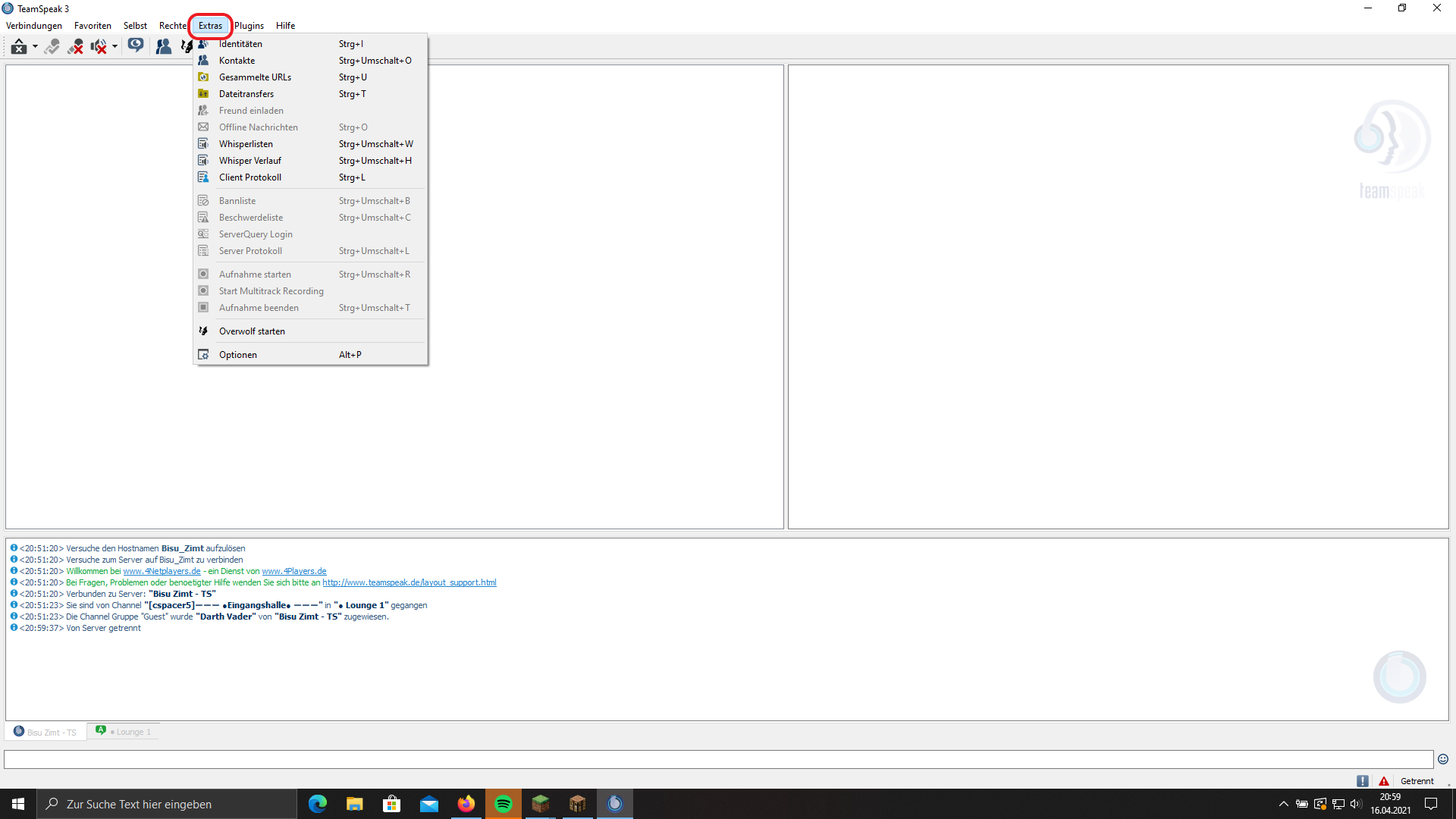This screenshot has height=819, width=1456.
Task: Open the Windows notification center icon
Action: (x=1431, y=804)
